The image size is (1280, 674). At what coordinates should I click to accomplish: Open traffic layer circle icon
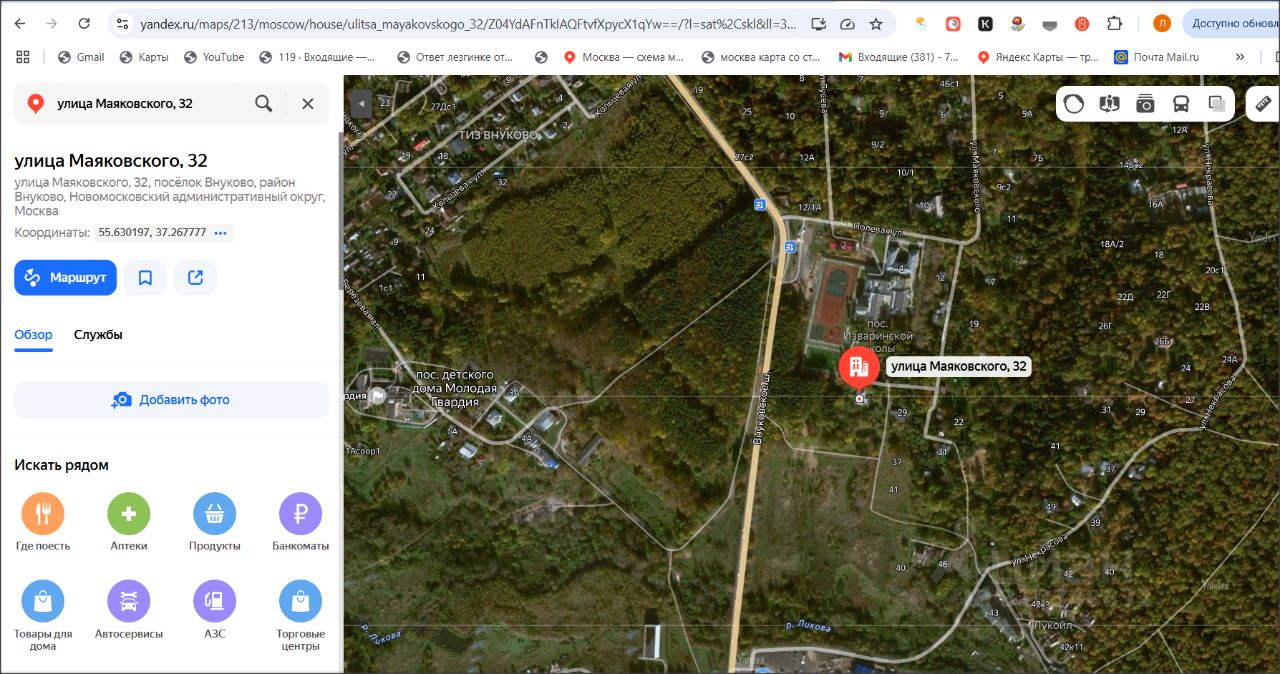point(1073,104)
